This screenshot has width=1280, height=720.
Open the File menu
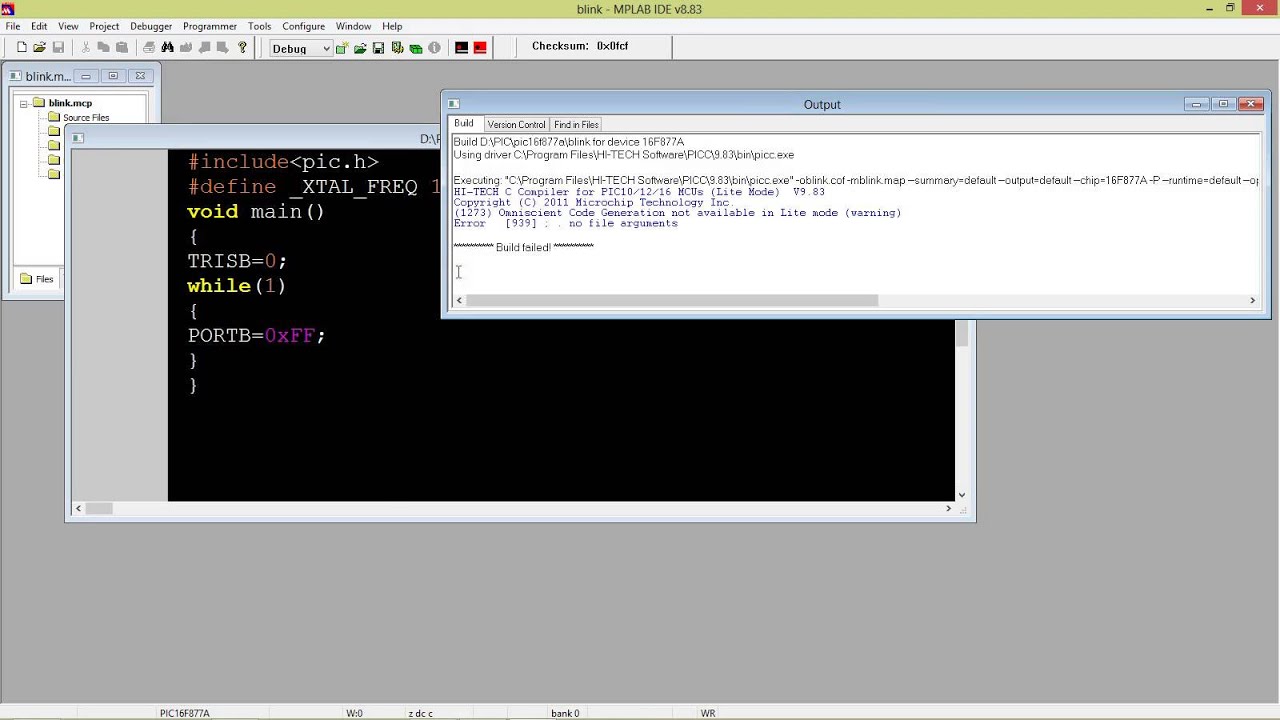pos(13,26)
